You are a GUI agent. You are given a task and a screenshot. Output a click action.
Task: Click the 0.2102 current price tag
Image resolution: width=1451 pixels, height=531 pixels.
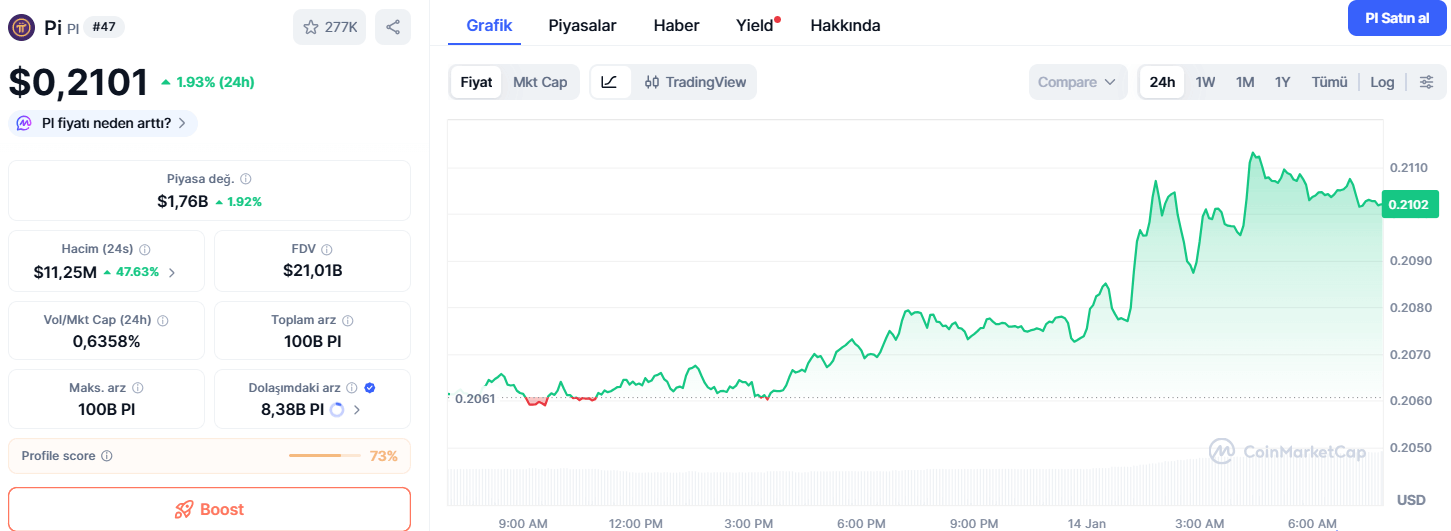pos(1410,204)
